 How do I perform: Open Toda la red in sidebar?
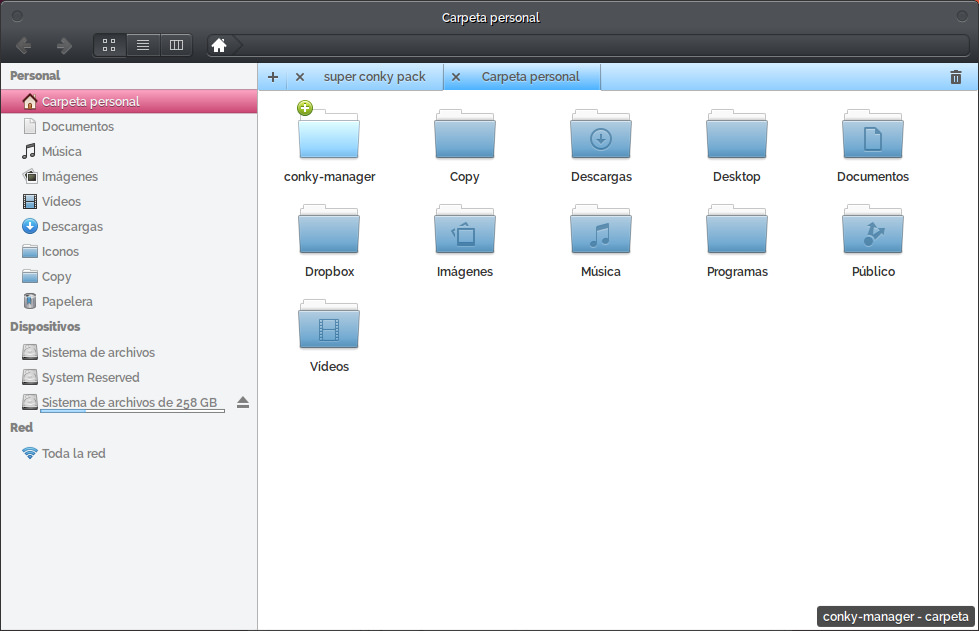point(73,454)
